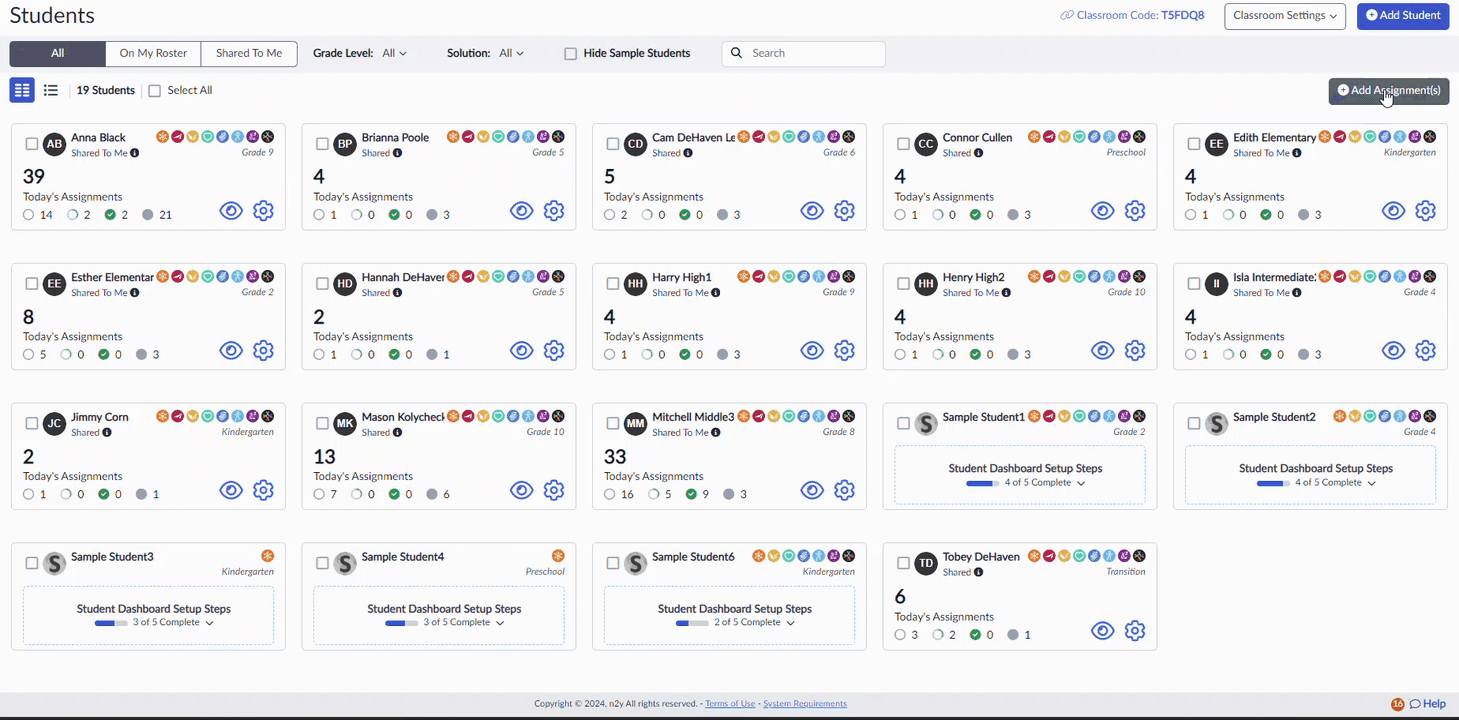Expand Sample Student6's setup steps
Screen dimensions: 1459x720
pyautogui.click(x=791, y=623)
